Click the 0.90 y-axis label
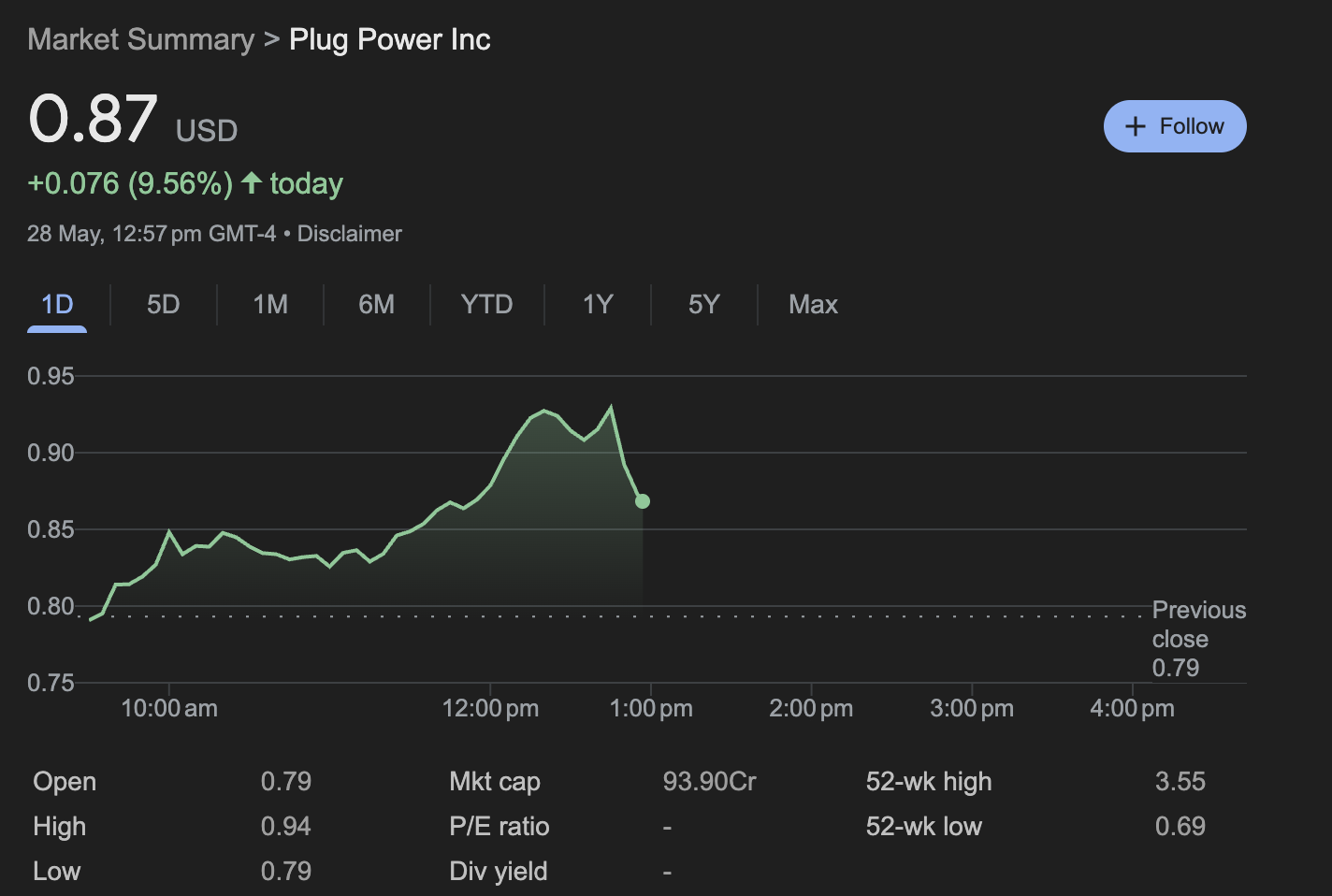The height and width of the screenshot is (896, 1332). 51,453
